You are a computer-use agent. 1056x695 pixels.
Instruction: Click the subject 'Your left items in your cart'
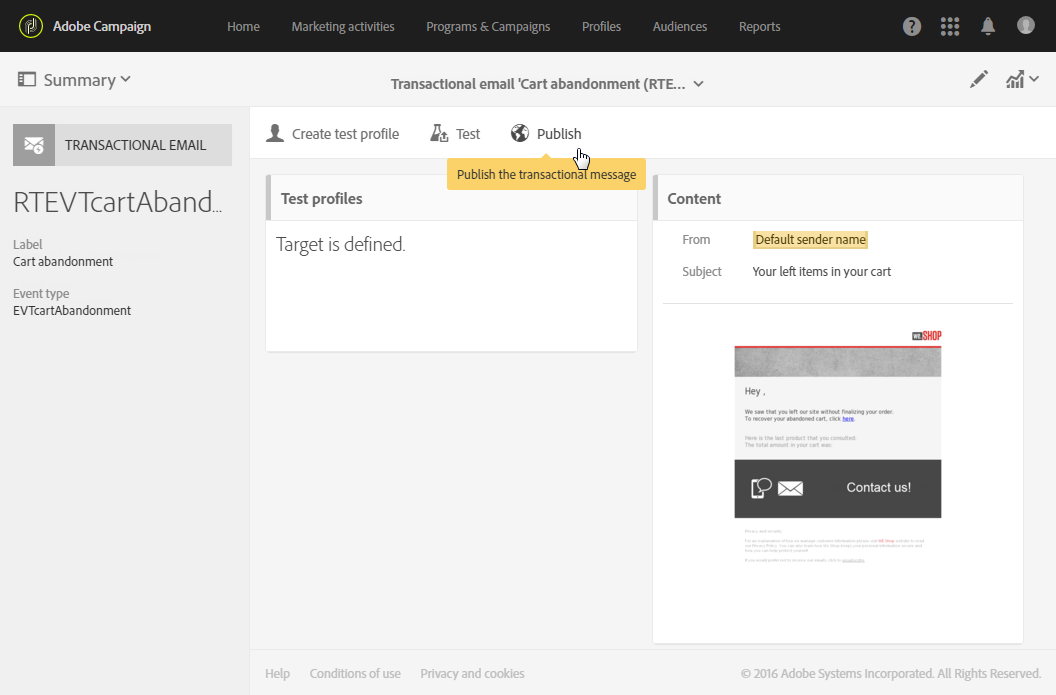tap(822, 271)
